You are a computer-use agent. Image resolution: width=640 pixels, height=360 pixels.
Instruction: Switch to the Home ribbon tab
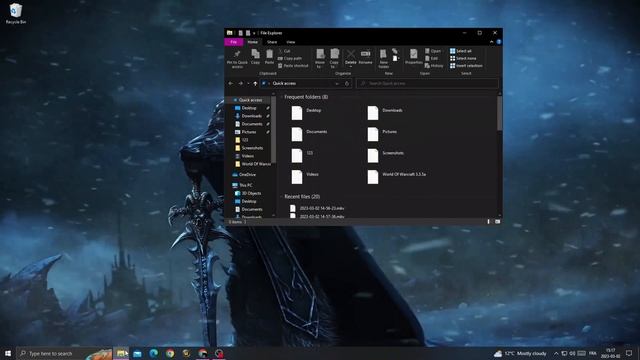(x=253, y=42)
